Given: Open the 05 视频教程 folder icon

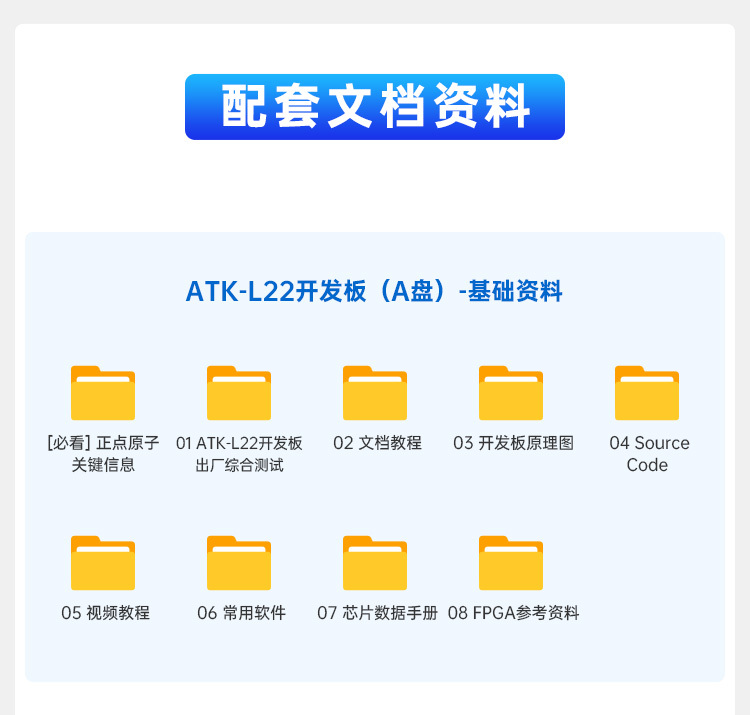Looking at the screenshot, I should point(103,563).
